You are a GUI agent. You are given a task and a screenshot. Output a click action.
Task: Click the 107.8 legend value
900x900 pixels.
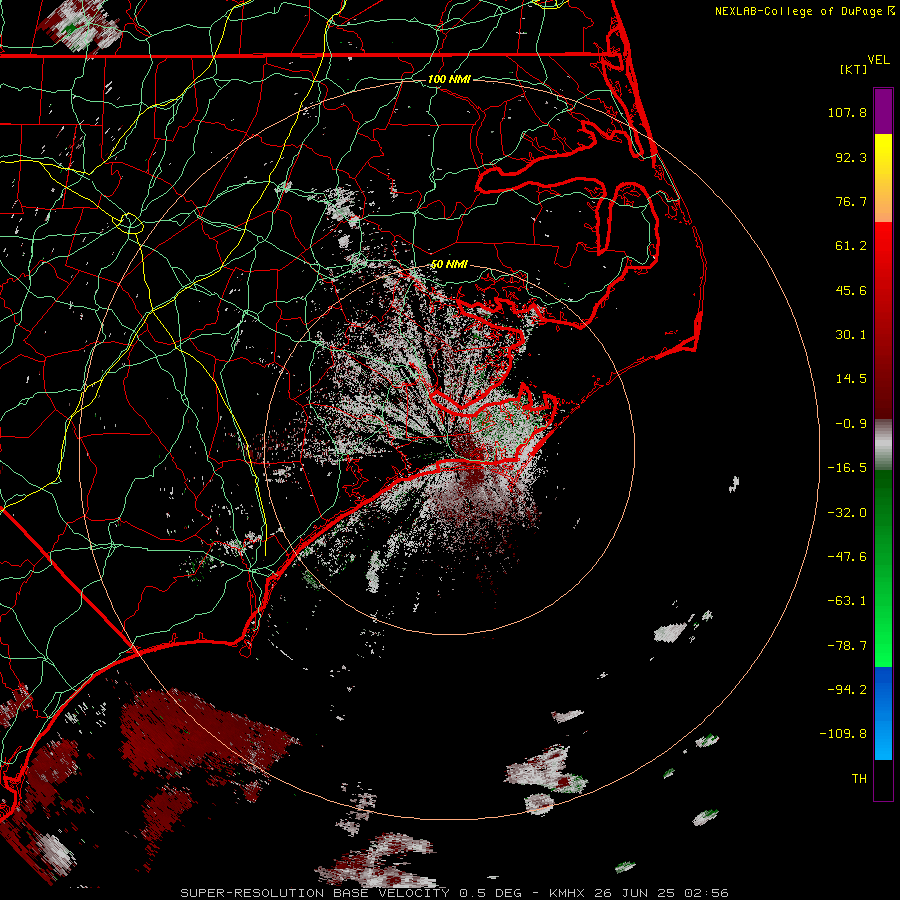tap(847, 112)
